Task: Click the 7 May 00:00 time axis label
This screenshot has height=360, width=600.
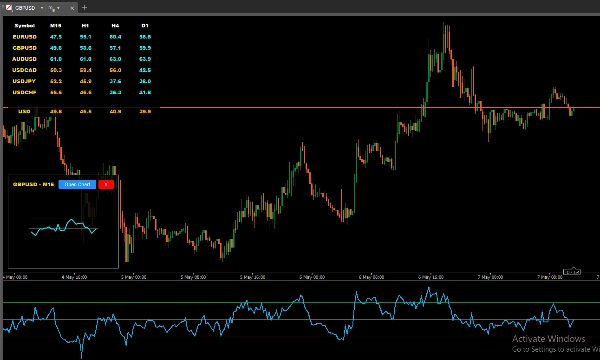Action: point(490,277)
